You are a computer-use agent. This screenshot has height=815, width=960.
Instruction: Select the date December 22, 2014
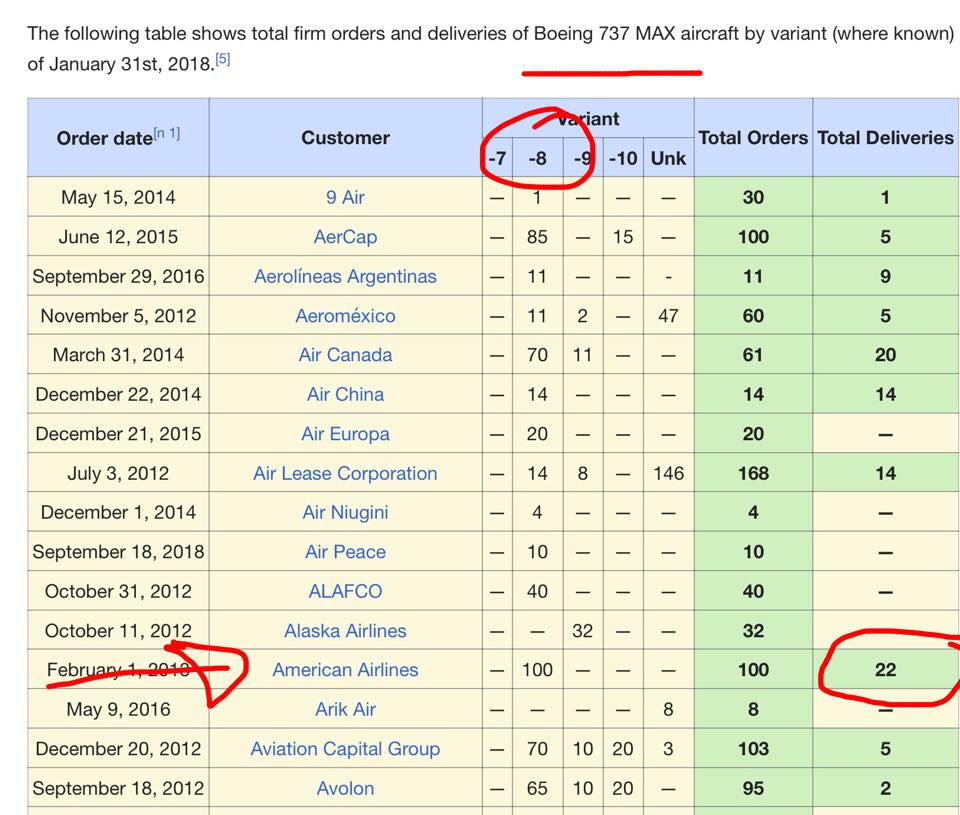click(118, 394)
